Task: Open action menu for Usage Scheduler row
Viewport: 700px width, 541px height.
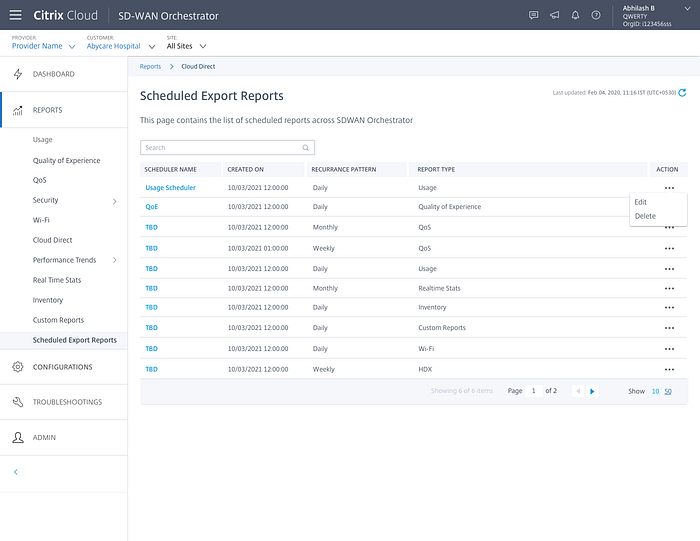Action: coord(669,188)
